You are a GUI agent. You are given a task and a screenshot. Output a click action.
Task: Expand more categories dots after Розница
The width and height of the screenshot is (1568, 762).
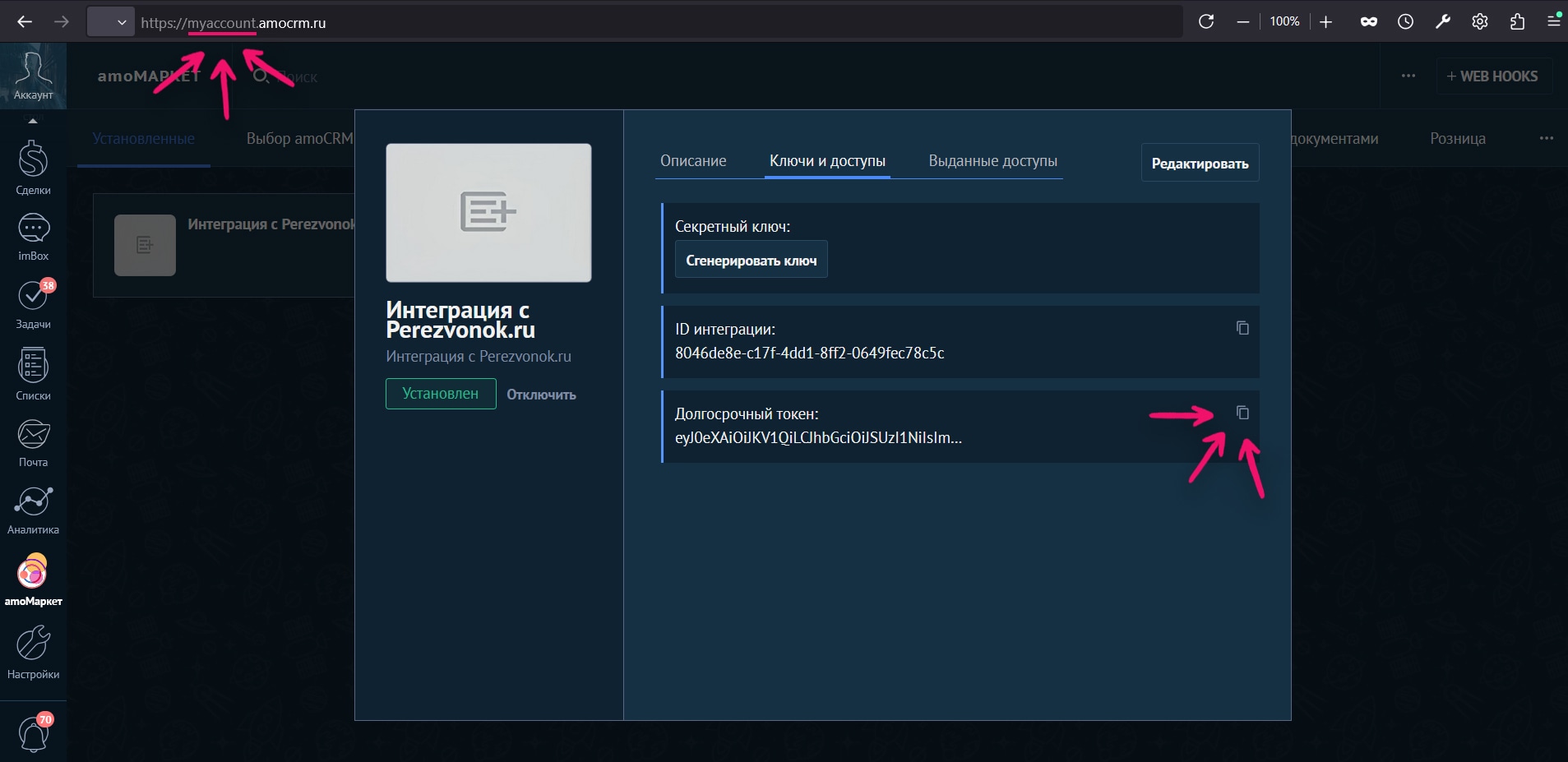(x=1546, y=138)
